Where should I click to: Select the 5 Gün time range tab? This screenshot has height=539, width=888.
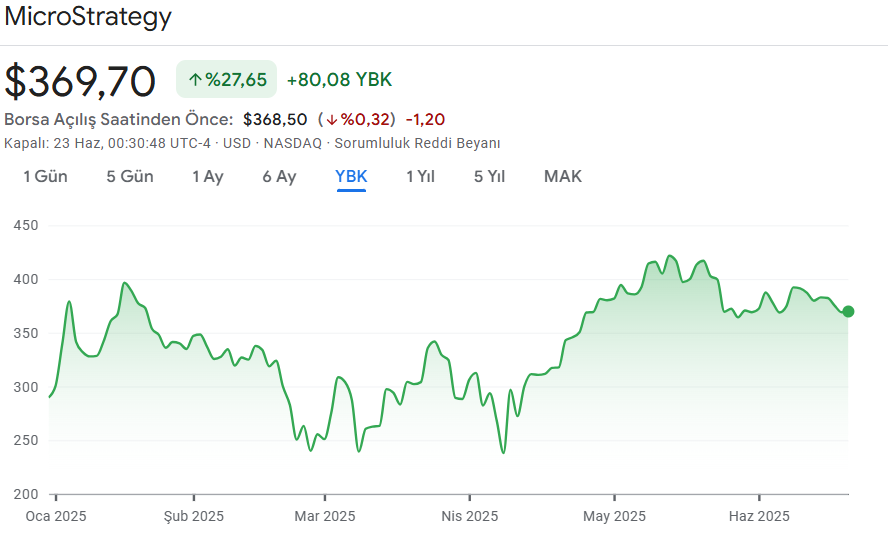coord(130,177)
